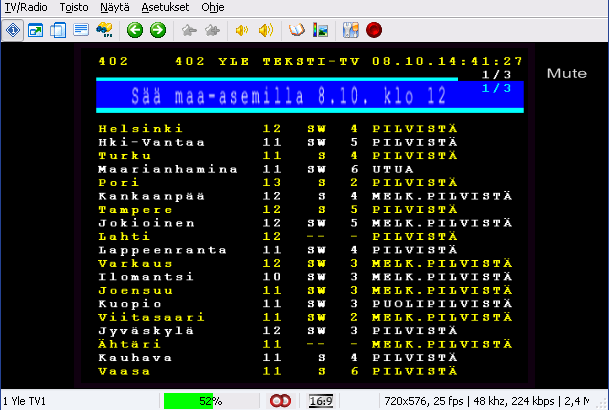Click the white 1/3 subpage indicator
The image size is (610, 412).
(496, 74)
